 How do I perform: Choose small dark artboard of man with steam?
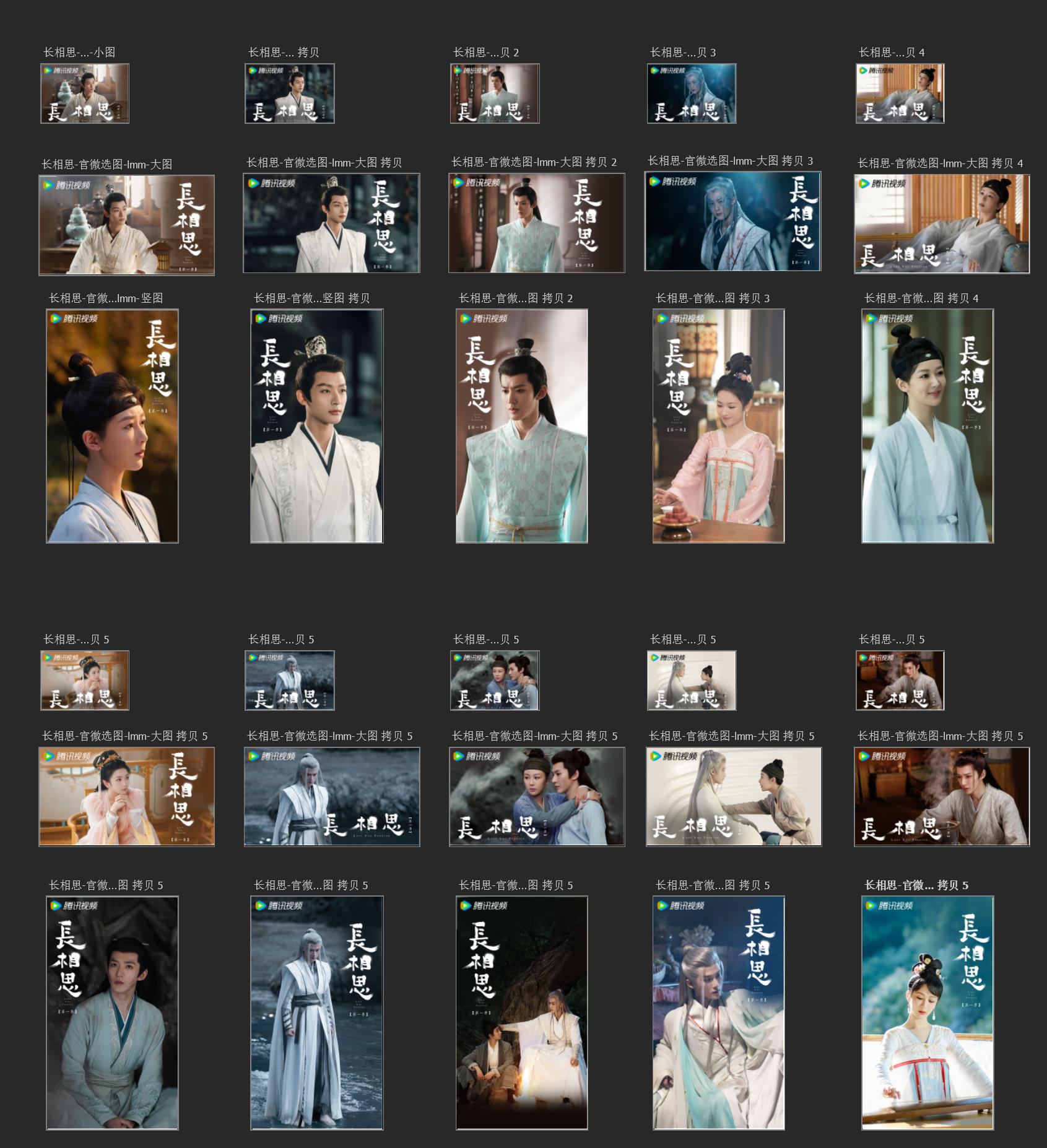900,681
